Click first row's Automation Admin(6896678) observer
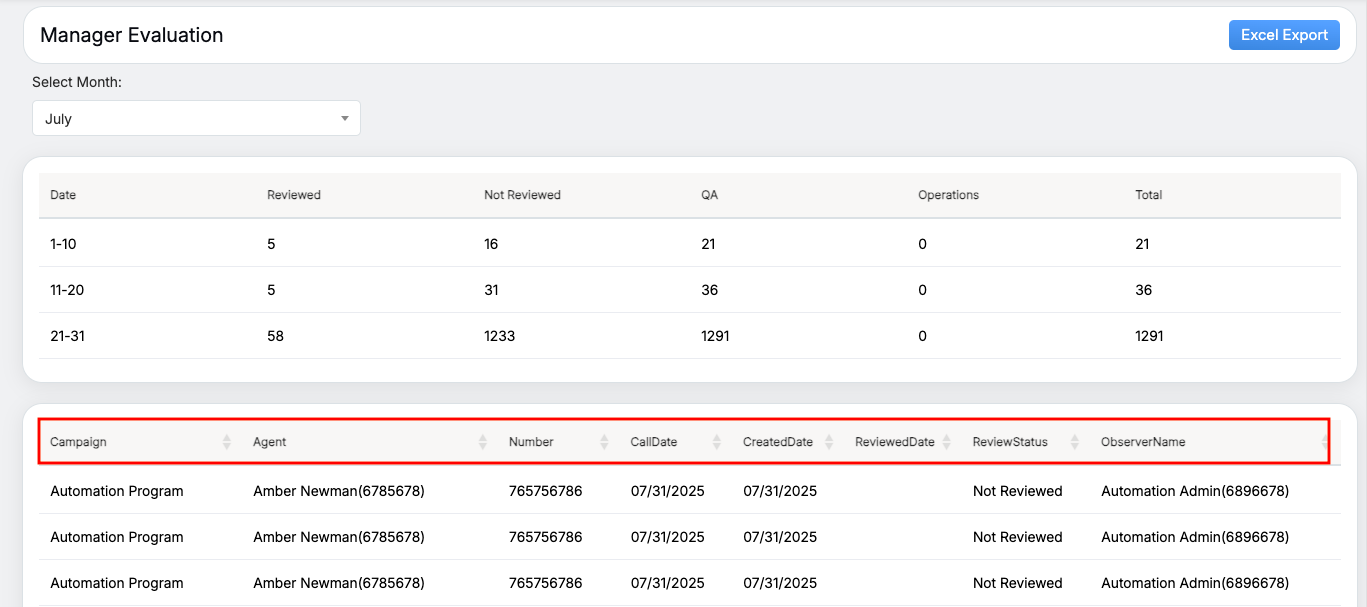This screenshot has width=1367, height=607. 1194,491
